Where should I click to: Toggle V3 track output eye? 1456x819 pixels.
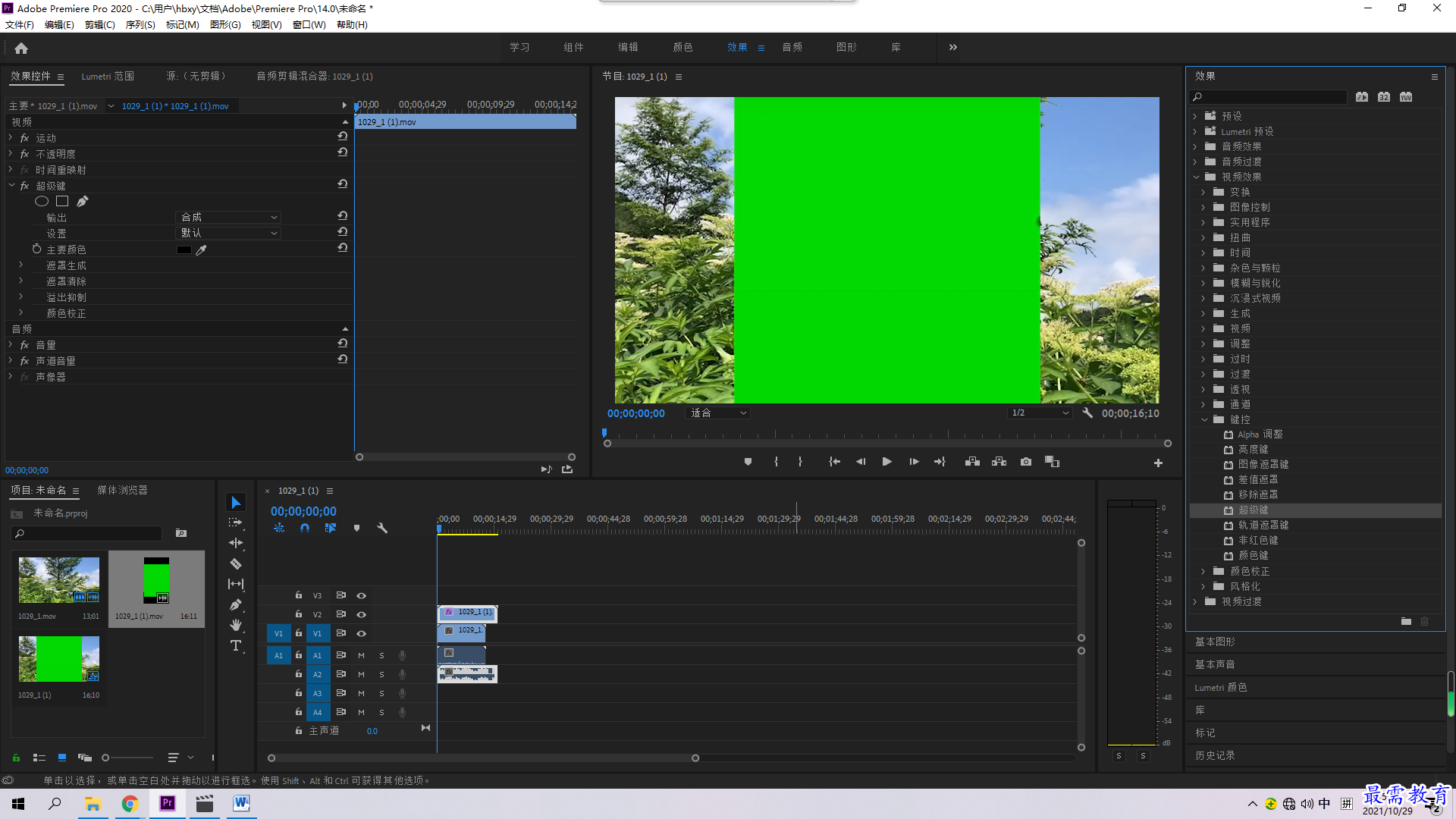click(x=362, y=595)
